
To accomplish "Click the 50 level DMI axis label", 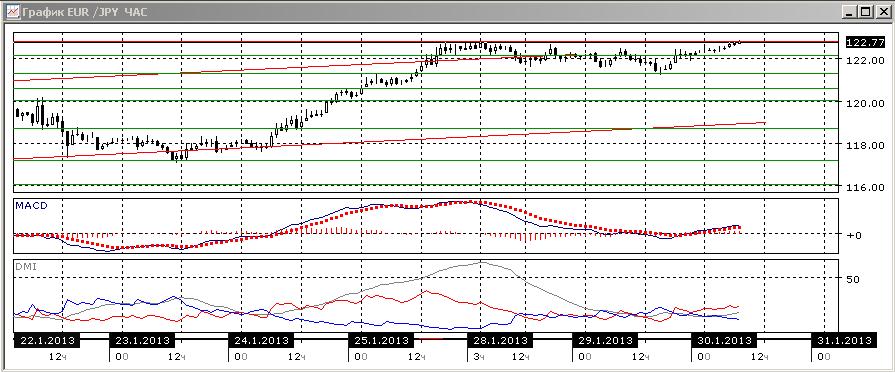I will pyautogui.click(x=853, y=280).
